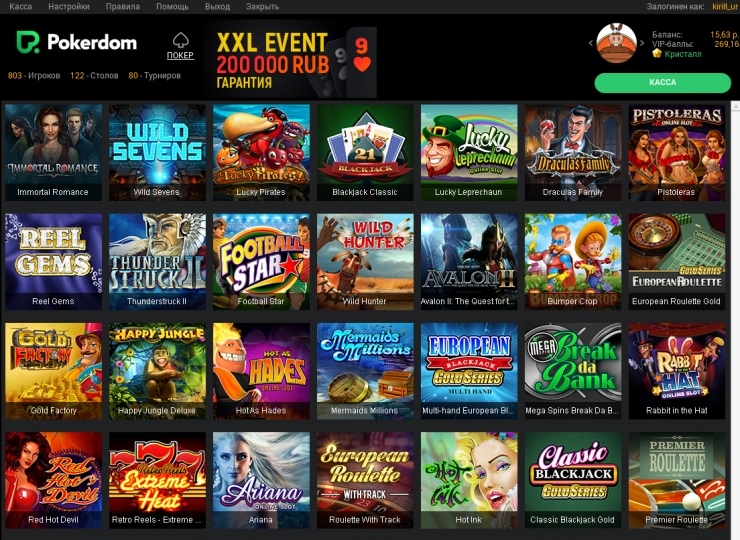The image size is (740, 540).
Task: Open Mega Spins Break Da Bank game
Action: (573, 371)
